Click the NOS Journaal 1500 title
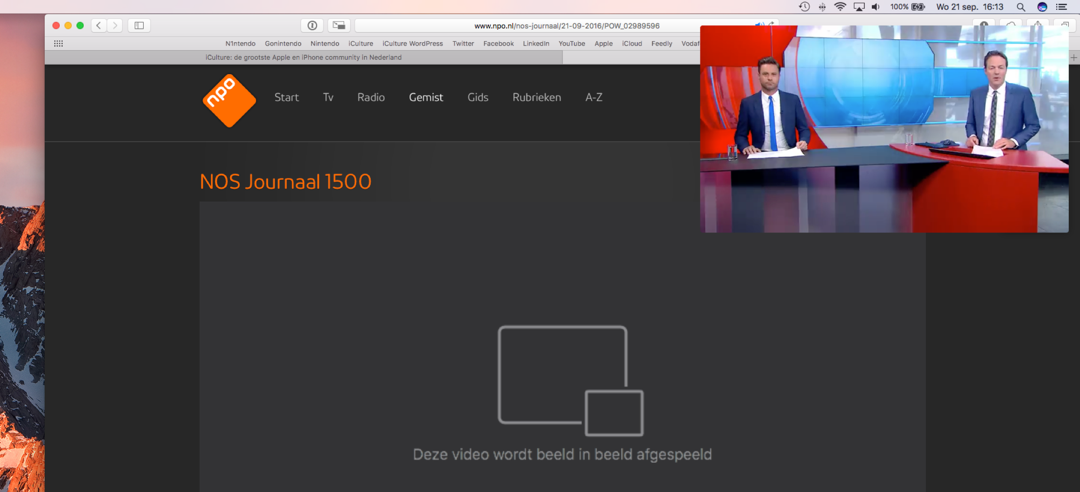Viewport: 1080px width, 492px height. pos(285,182)
